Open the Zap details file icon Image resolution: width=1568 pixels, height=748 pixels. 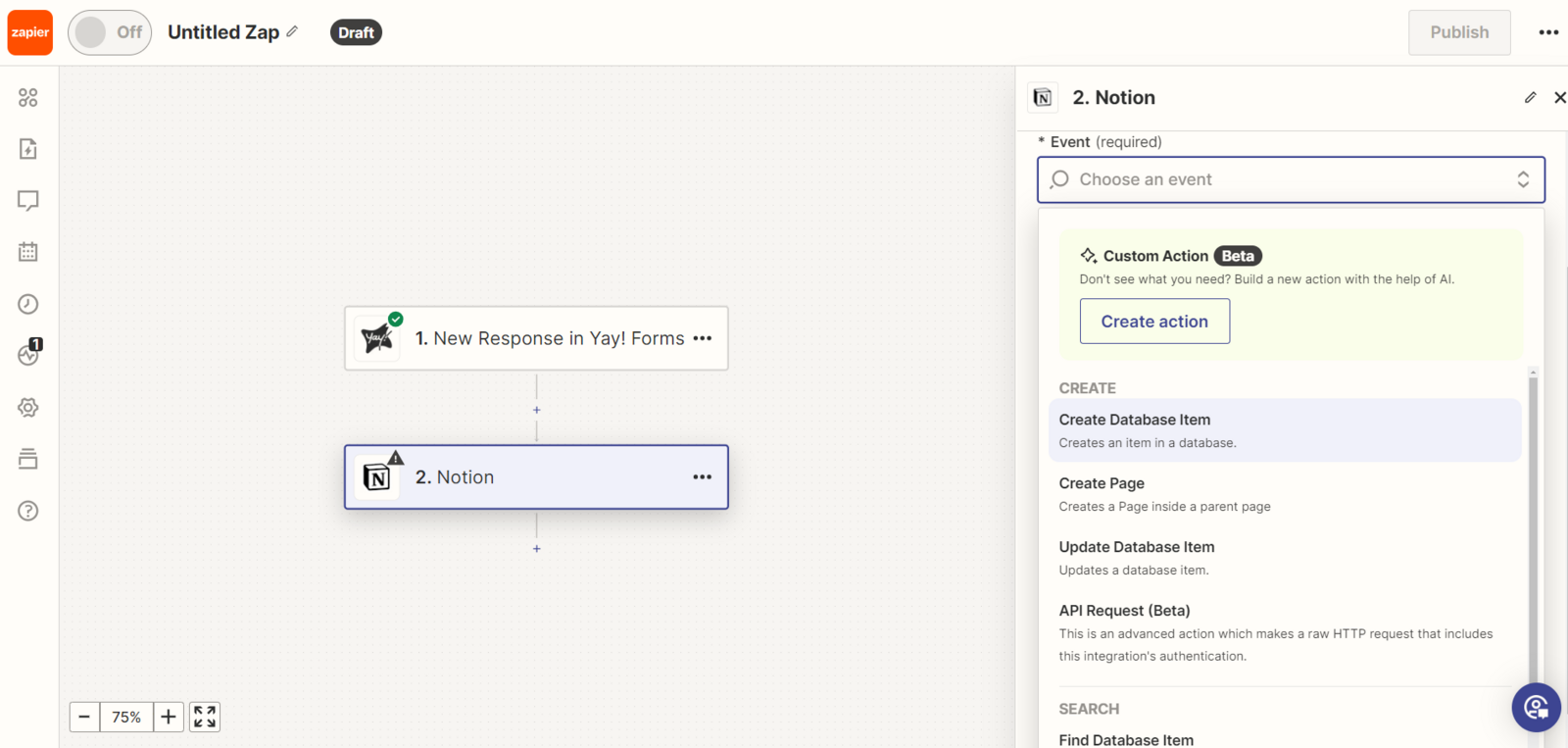[x=28, y=149]
